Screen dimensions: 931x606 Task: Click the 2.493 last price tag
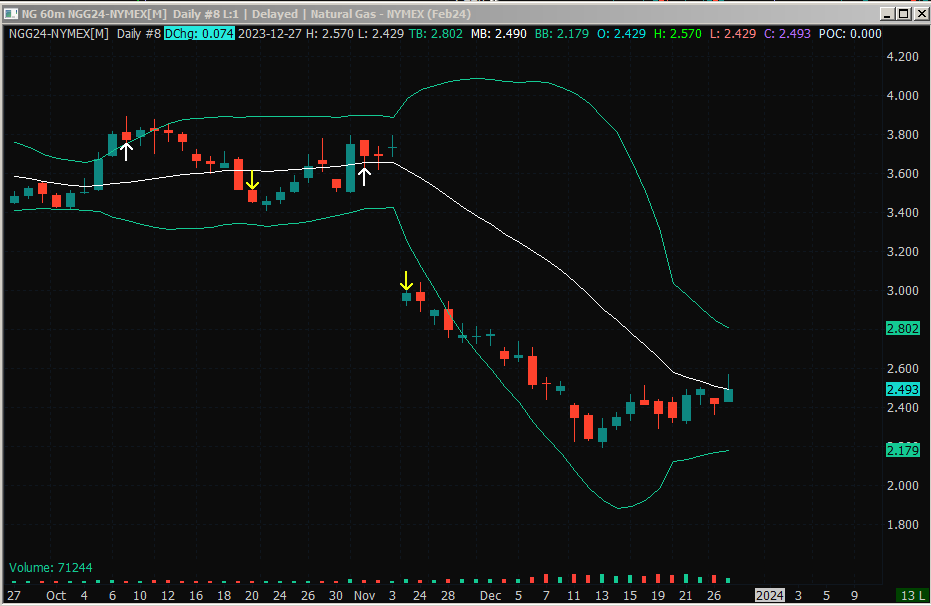(902, 389)
